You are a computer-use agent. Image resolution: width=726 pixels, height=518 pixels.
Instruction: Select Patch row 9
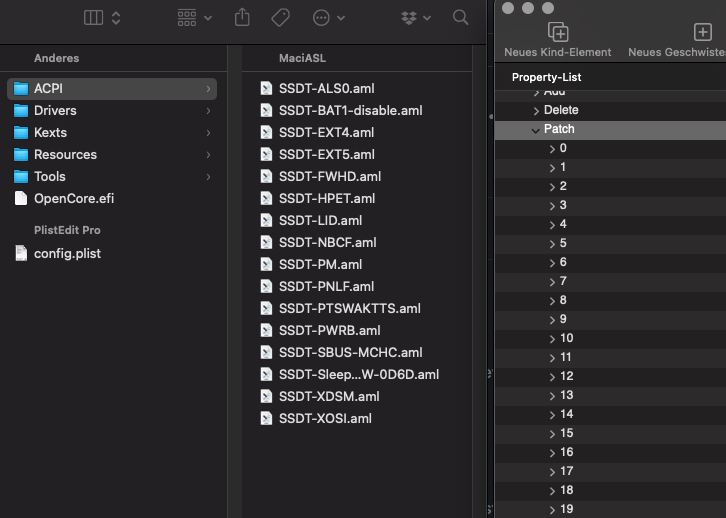click(610, 319)
